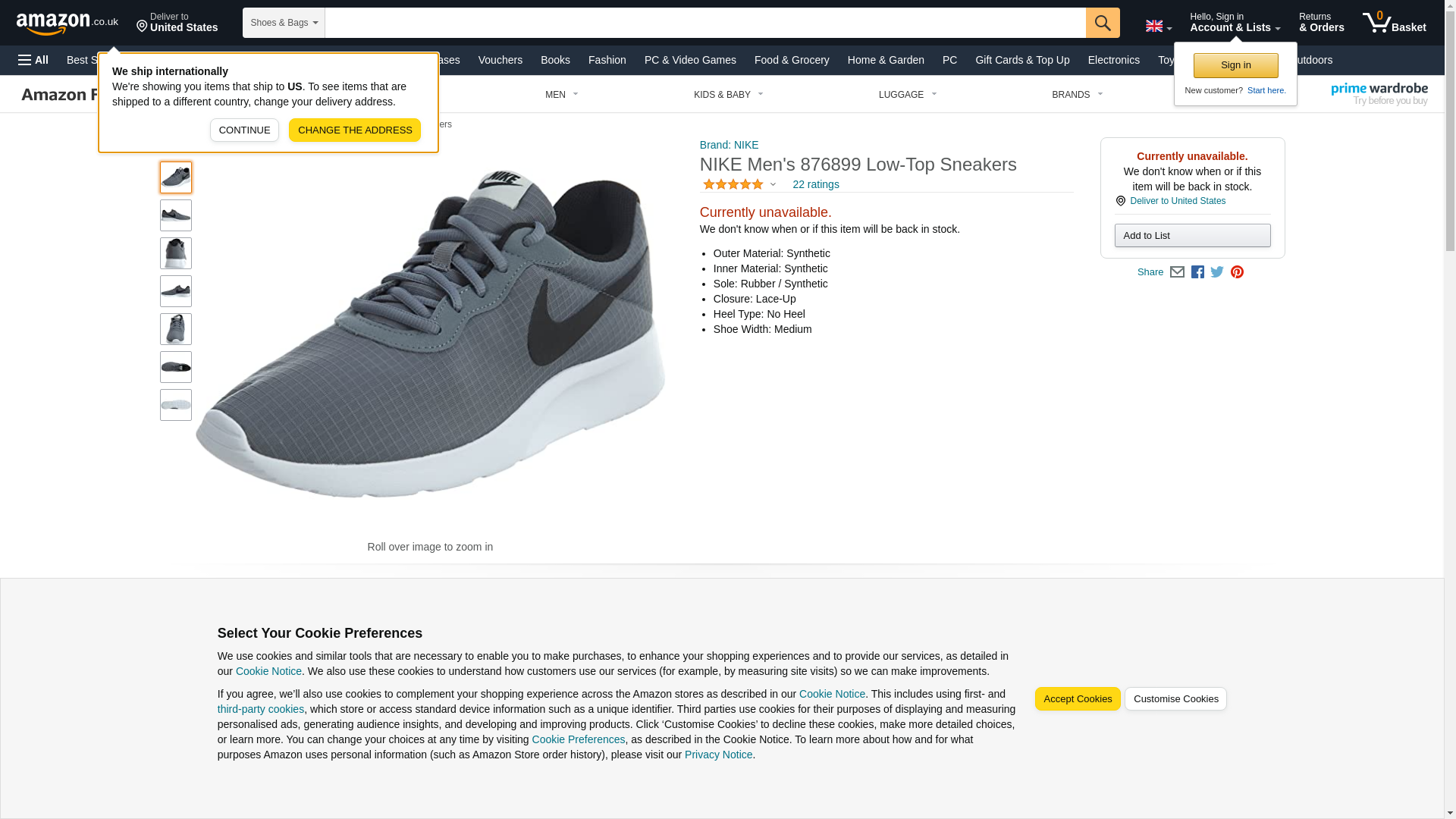
Task: Share the sneakers on Facebook
Action: 1197,272
